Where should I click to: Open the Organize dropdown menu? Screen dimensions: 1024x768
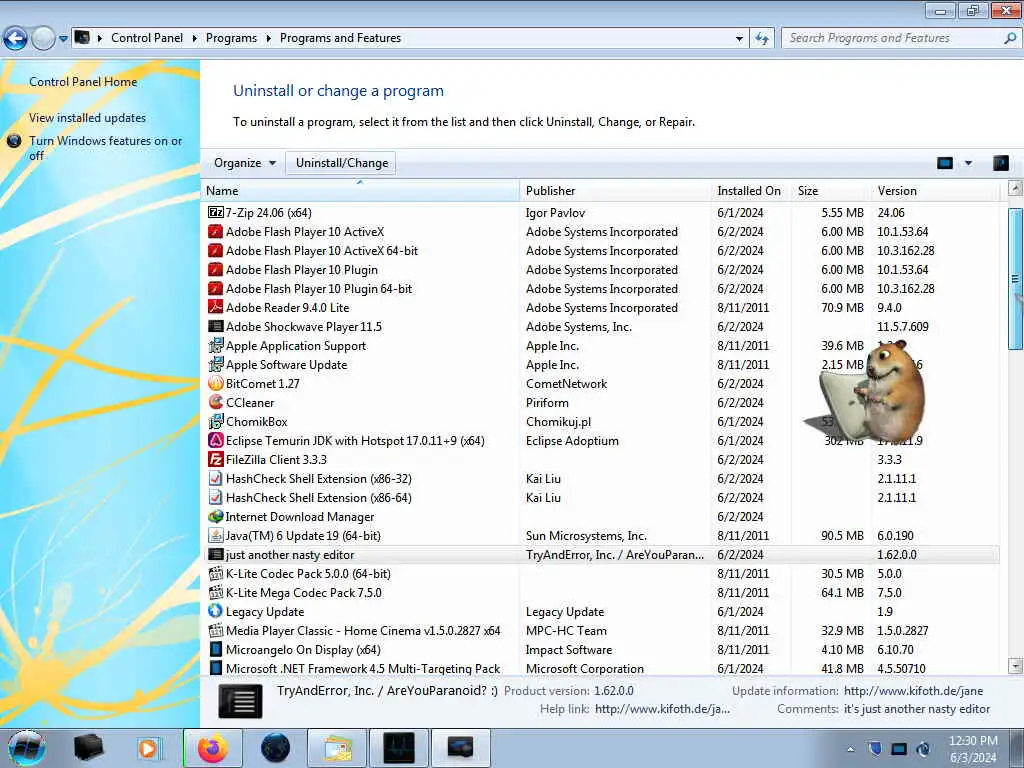pyautogui.click(x=244, y=163)
